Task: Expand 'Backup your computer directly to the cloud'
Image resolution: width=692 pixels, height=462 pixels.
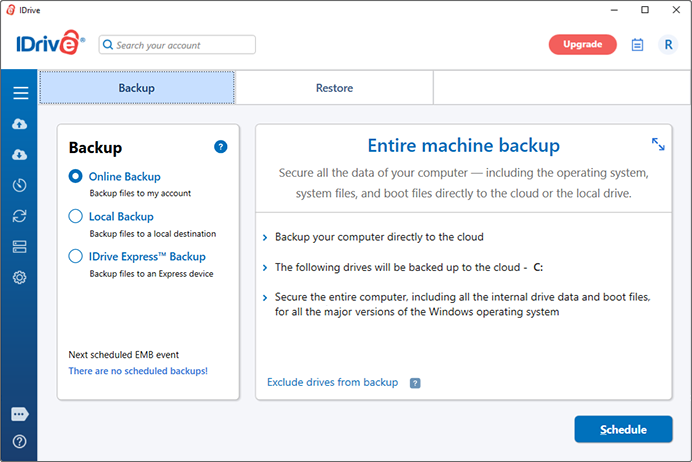Action: [x=265, y=237]
